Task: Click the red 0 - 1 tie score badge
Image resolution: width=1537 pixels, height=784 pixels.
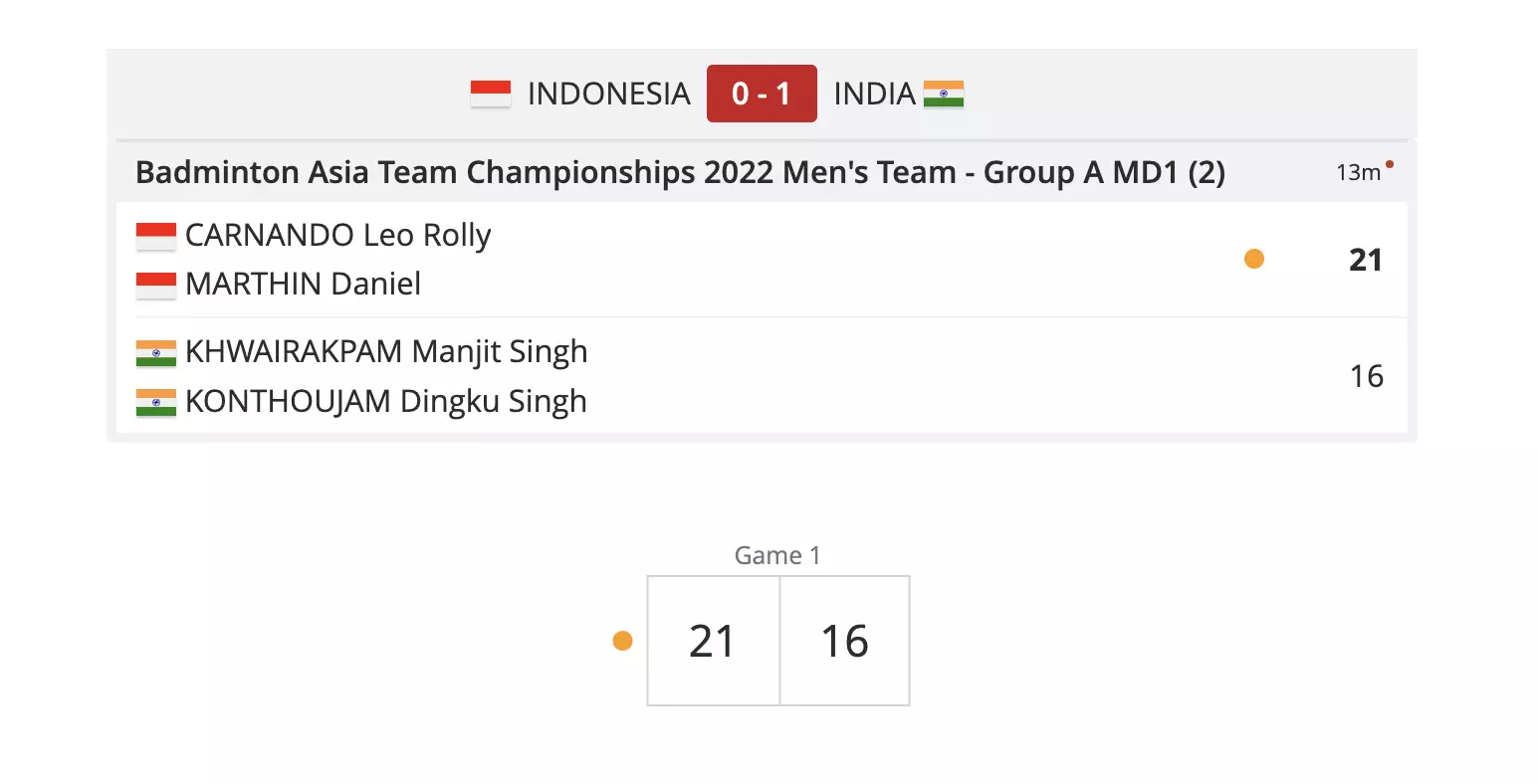Action: tap(762, 94)
